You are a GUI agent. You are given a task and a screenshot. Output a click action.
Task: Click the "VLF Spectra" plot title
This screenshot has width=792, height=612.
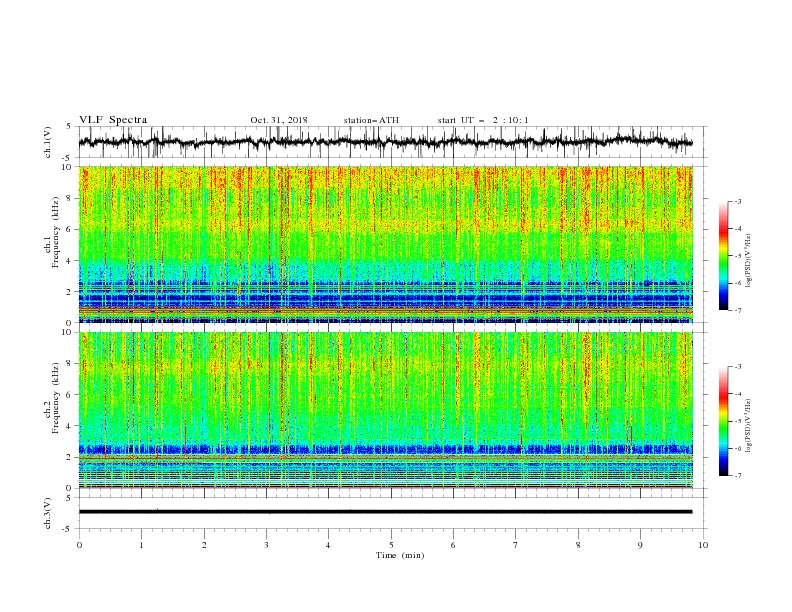(x=113, y=120)
